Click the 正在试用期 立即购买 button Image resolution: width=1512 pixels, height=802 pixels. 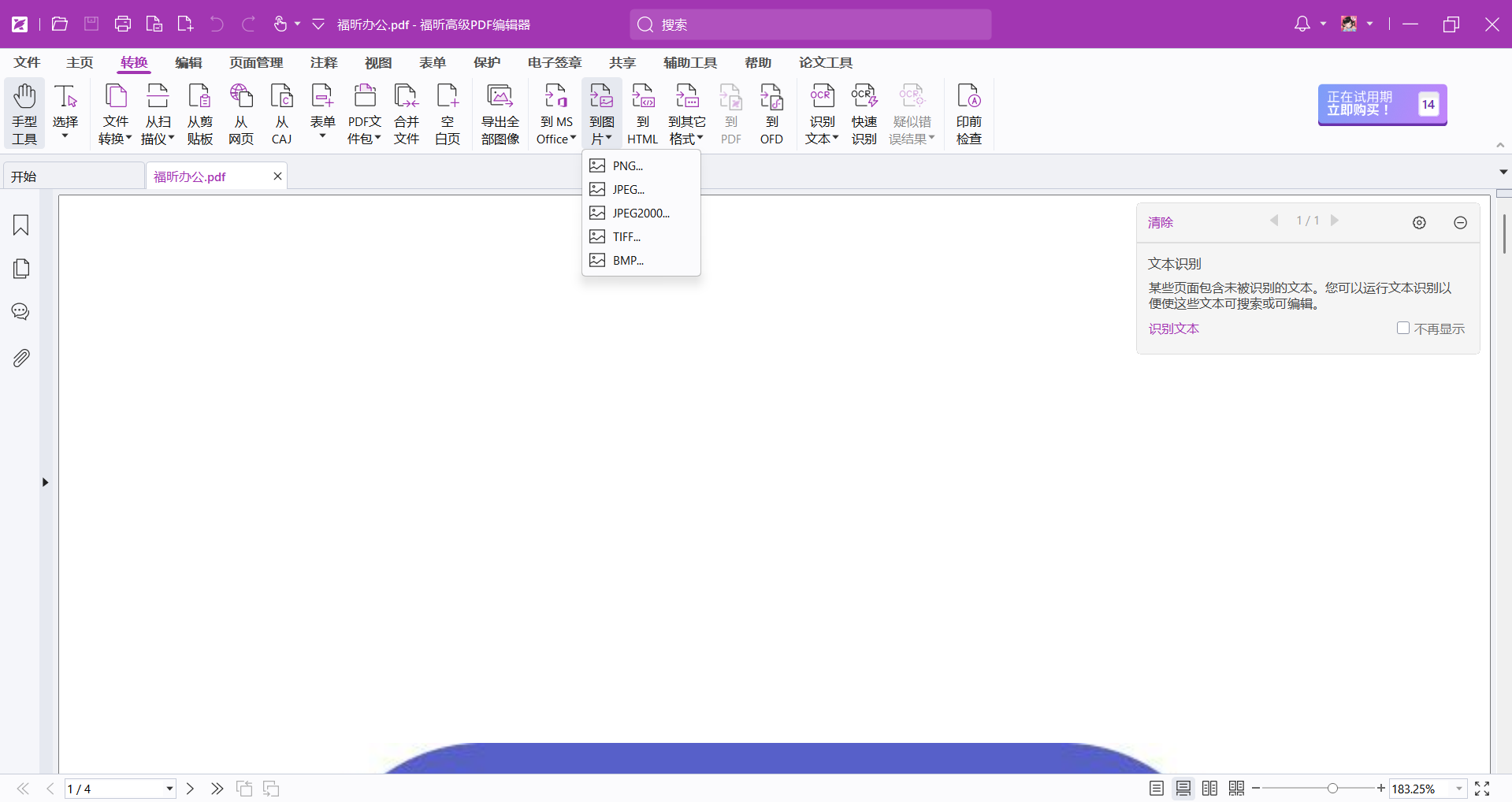coord(1382,104)
